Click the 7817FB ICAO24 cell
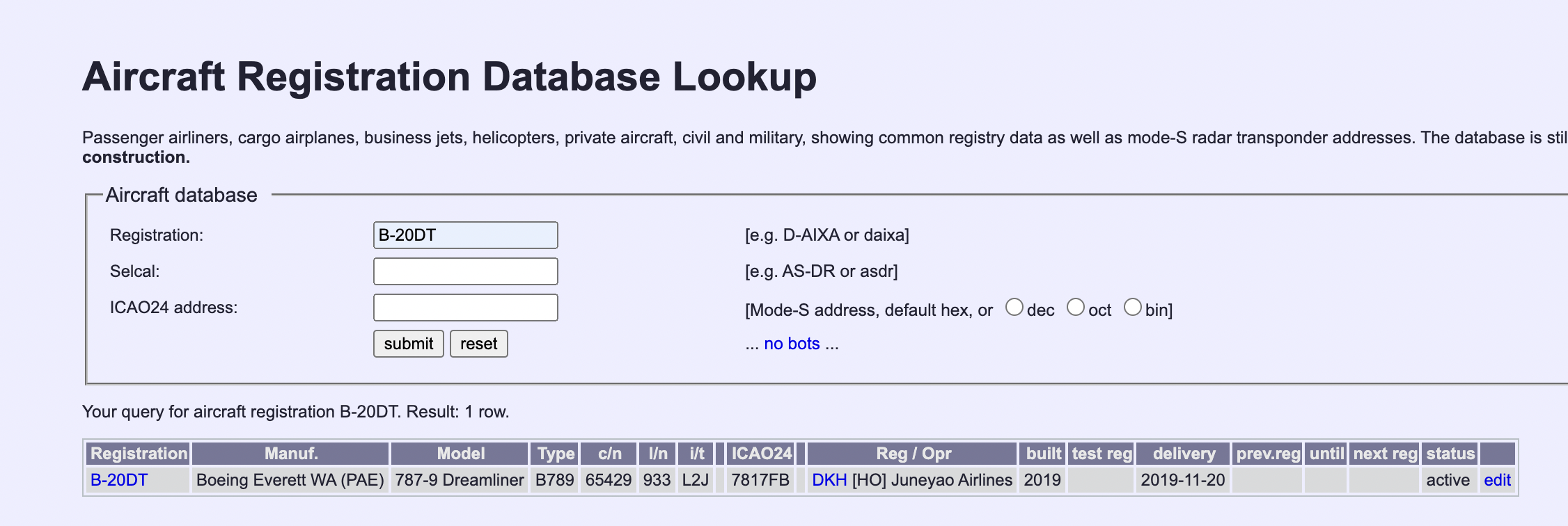Viewport: 1568px width, 526px height. tap(760, 480)
